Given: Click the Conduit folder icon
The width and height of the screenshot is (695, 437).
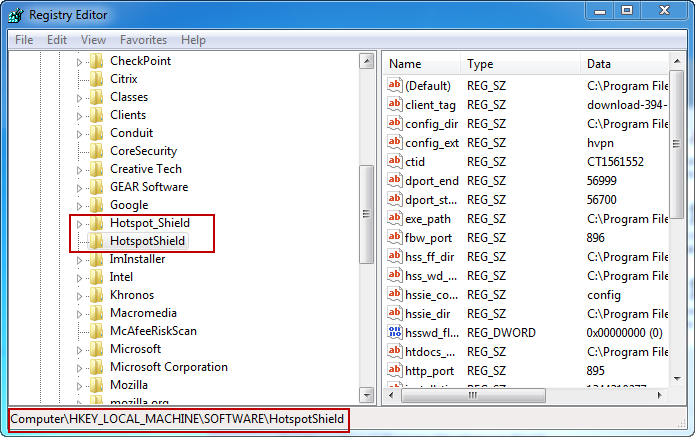Looking at the screenshot, I should pos(97,133).
